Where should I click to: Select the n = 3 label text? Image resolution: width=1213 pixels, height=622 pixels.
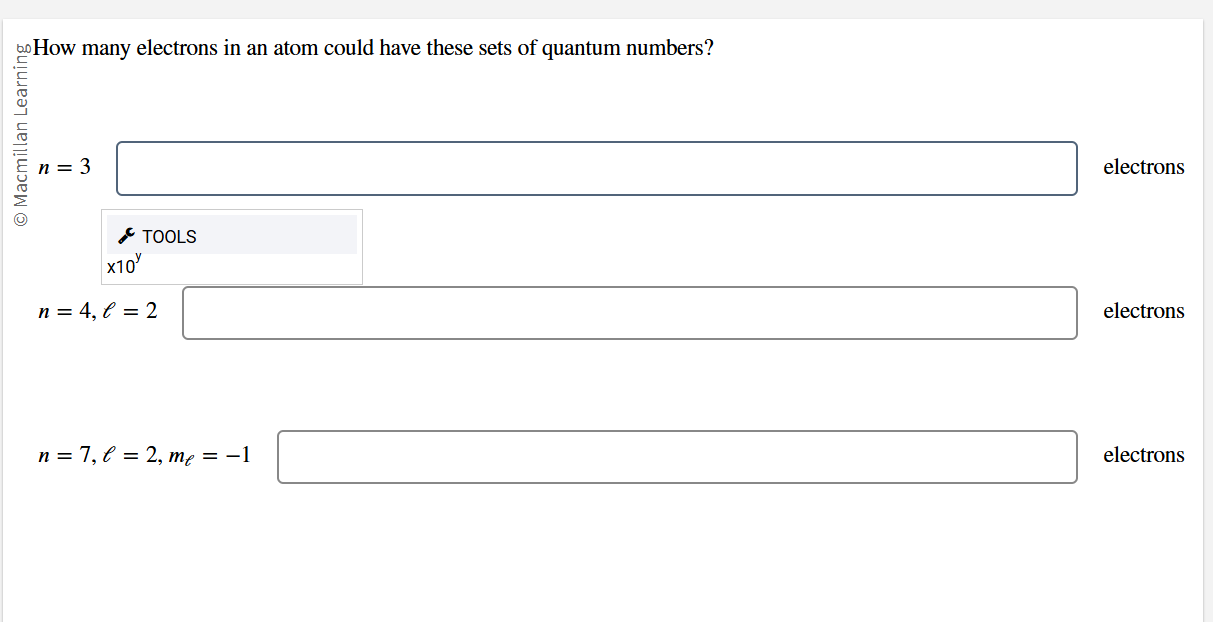(x=64, y=167)
